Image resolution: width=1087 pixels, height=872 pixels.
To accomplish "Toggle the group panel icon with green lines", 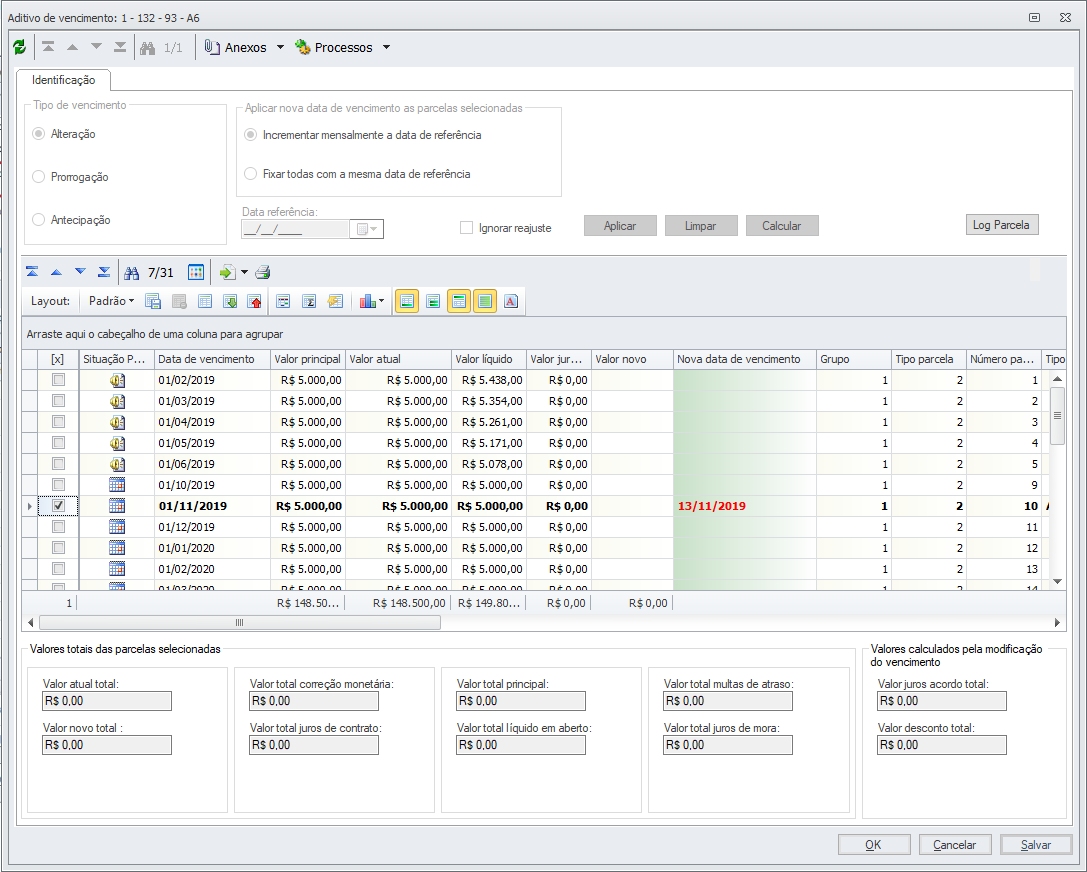I will (x=433, y=302).
